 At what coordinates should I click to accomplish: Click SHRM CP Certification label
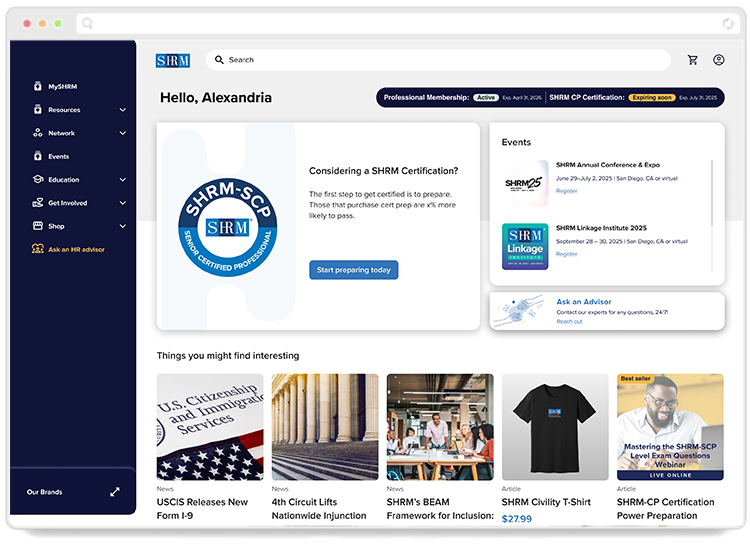click(586, 97)
